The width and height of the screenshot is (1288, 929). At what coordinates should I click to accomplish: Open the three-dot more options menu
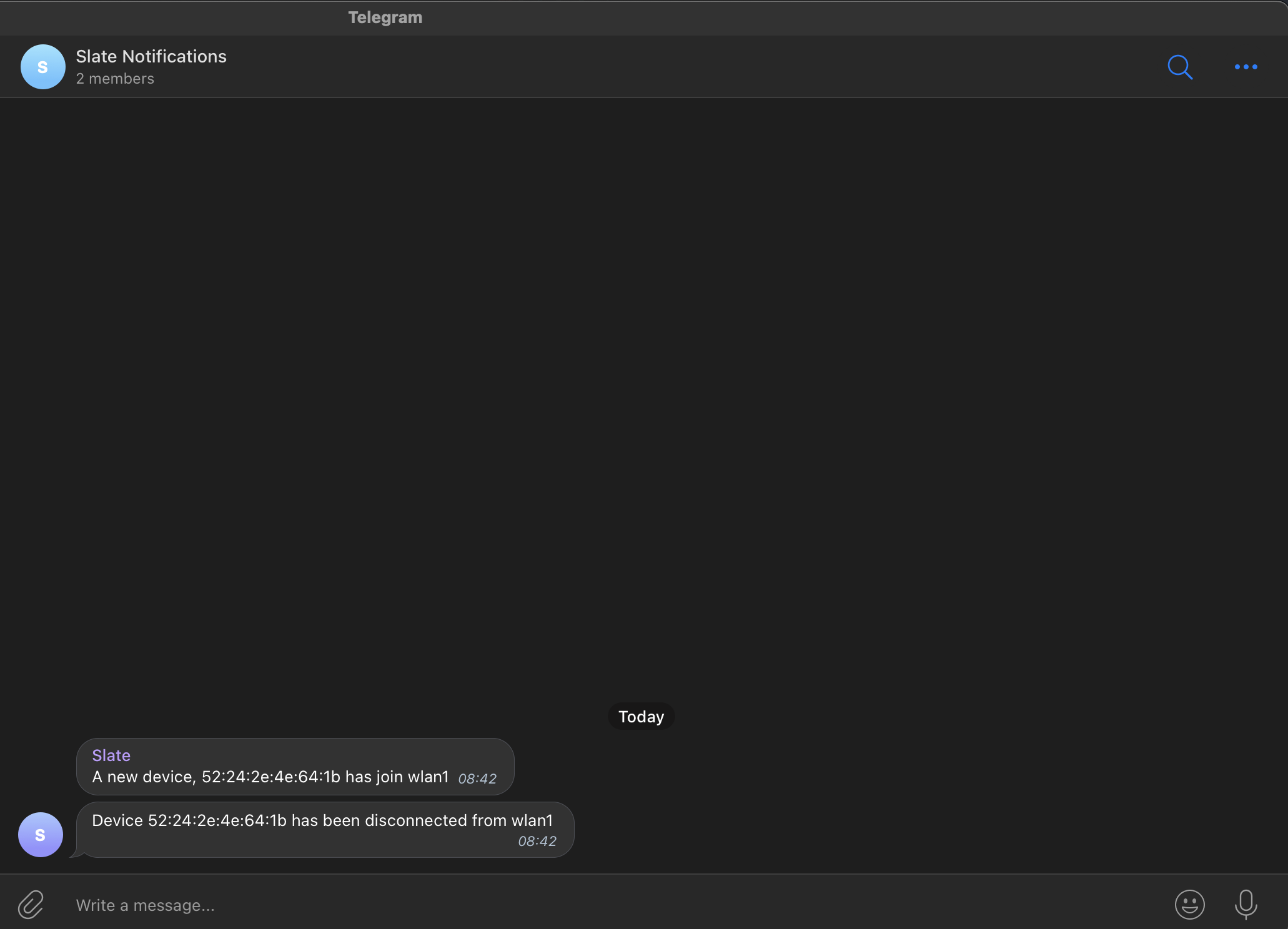pyautogui.click(x=1246, y=67)
